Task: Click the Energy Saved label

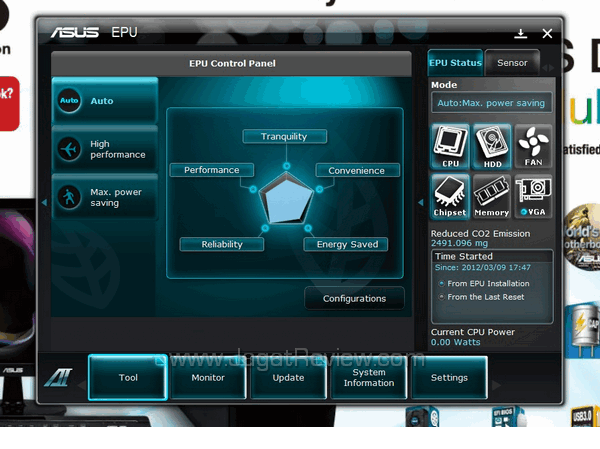Action: pos(346,244)
